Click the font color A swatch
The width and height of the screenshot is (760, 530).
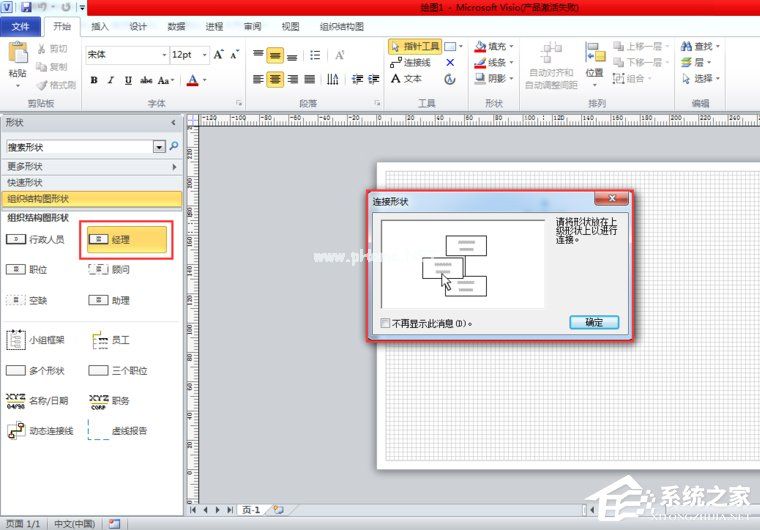click(192, 80)
